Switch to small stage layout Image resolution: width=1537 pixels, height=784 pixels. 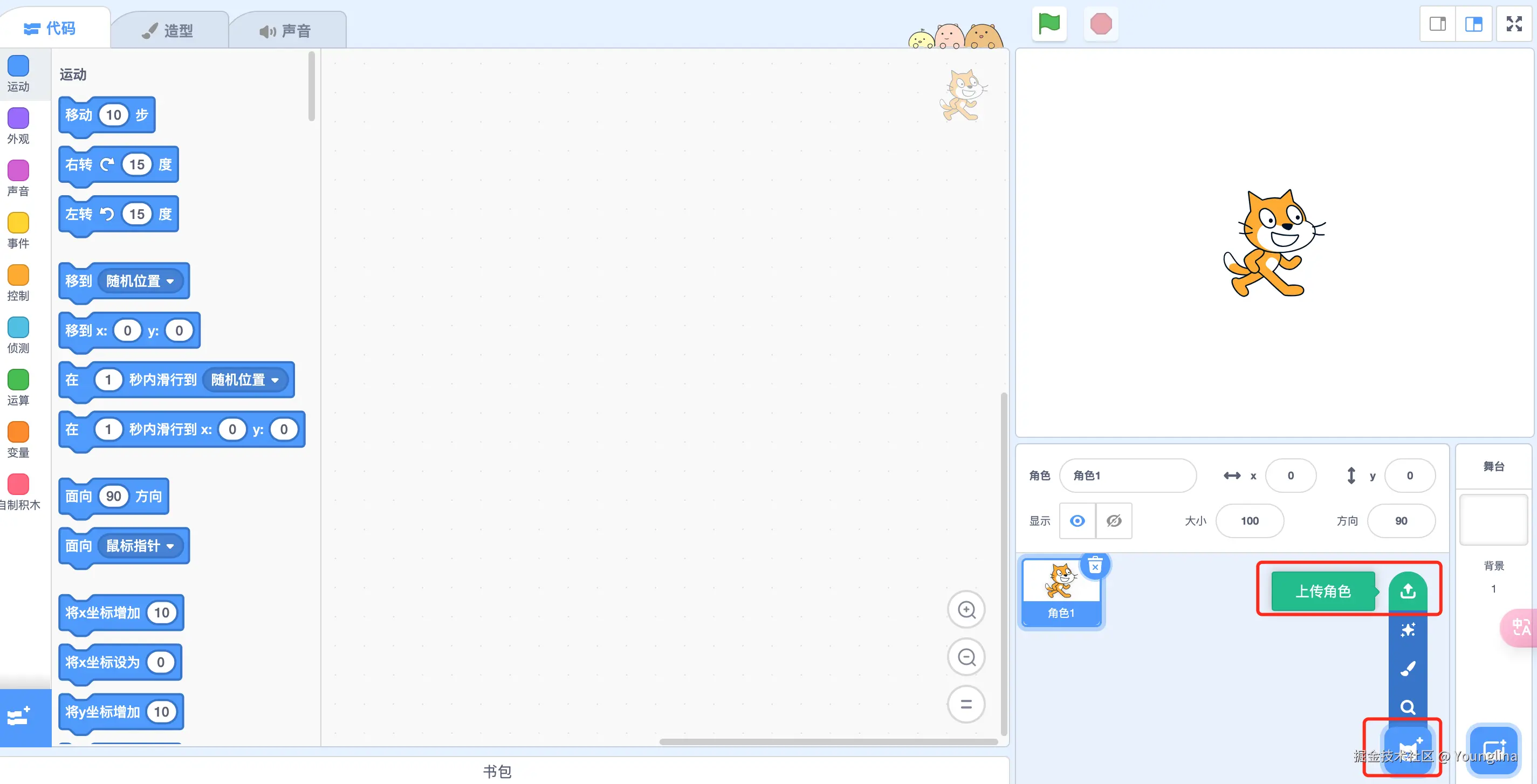[x=1437, y=24]
